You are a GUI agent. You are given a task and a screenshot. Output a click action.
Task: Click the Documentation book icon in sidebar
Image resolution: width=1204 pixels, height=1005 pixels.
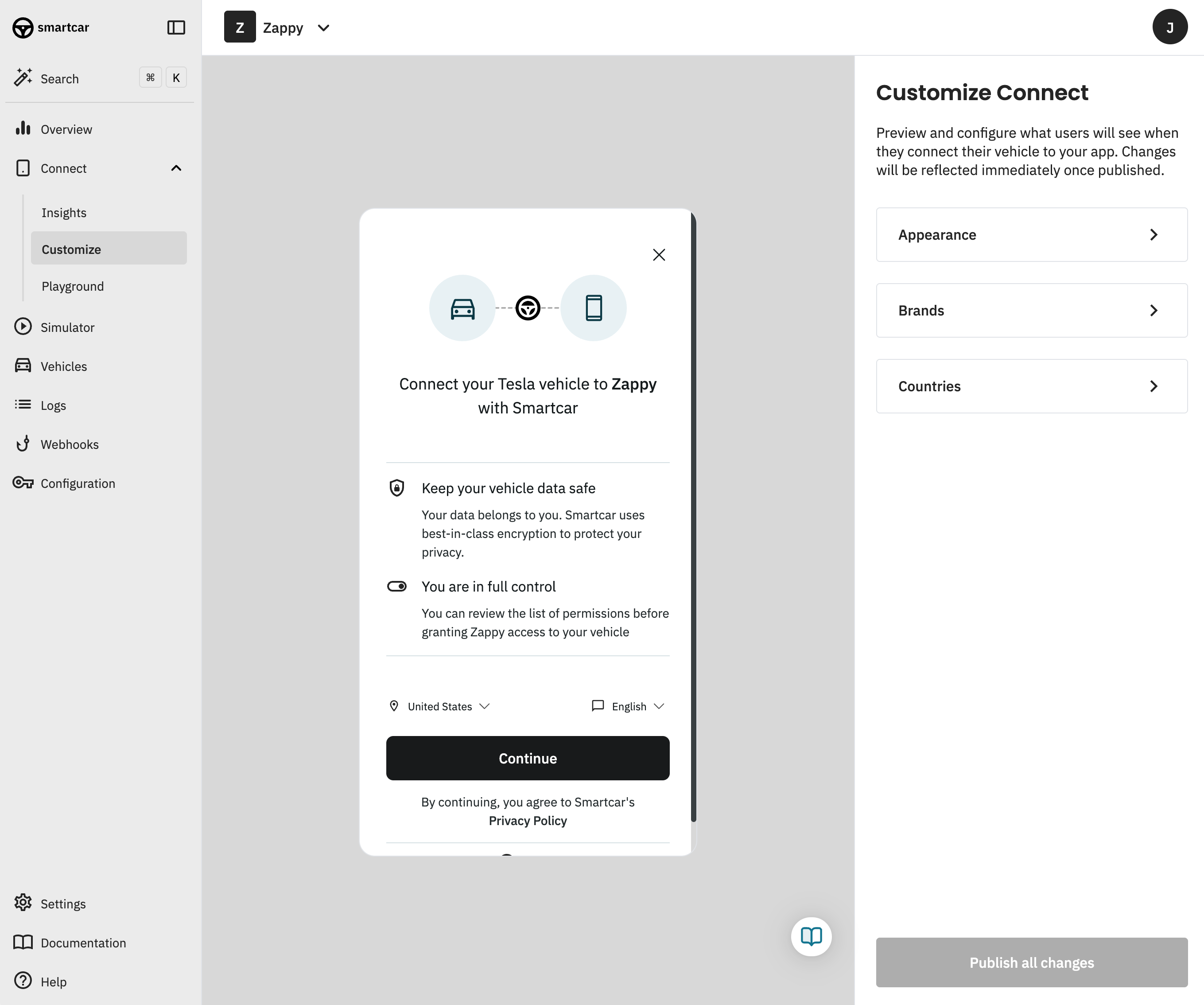coord(23,942)
